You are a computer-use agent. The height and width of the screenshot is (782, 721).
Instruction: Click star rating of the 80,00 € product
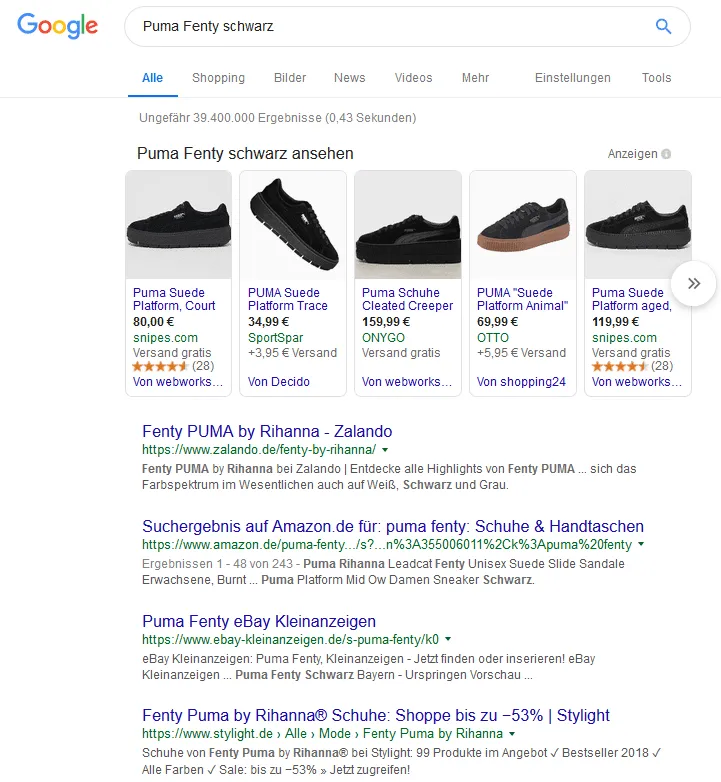pos(160,367)
